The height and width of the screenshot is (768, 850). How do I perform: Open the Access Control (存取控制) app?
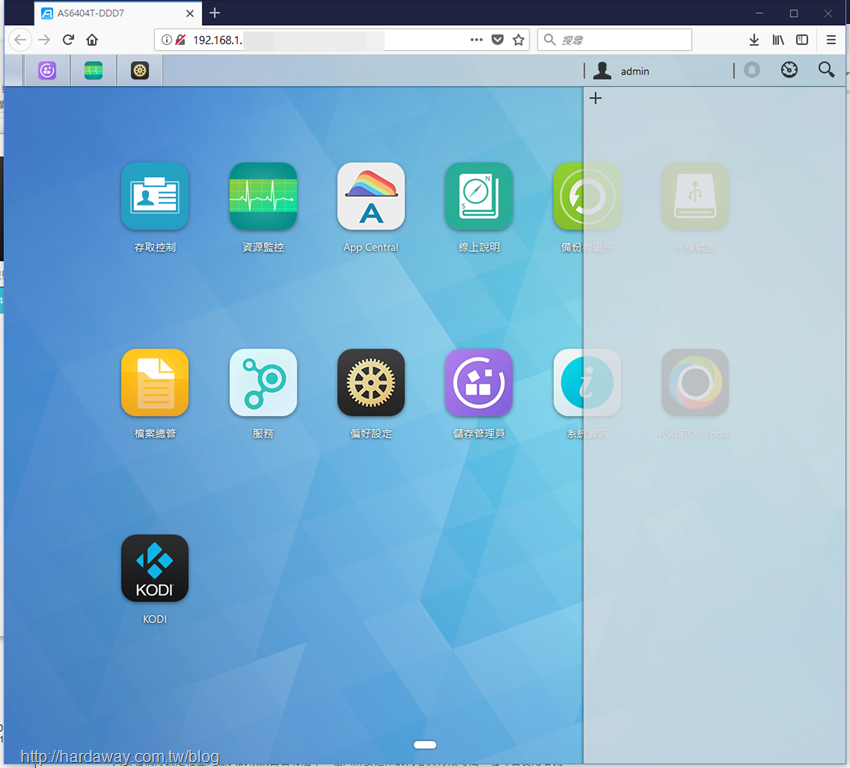155,196
